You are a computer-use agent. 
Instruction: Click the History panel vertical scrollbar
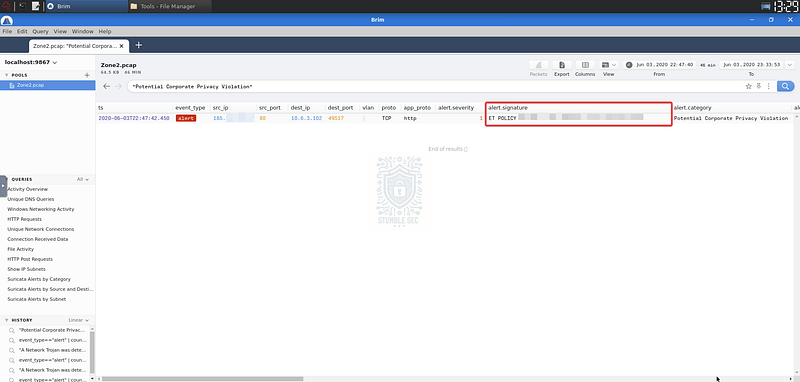pos(92,353)
